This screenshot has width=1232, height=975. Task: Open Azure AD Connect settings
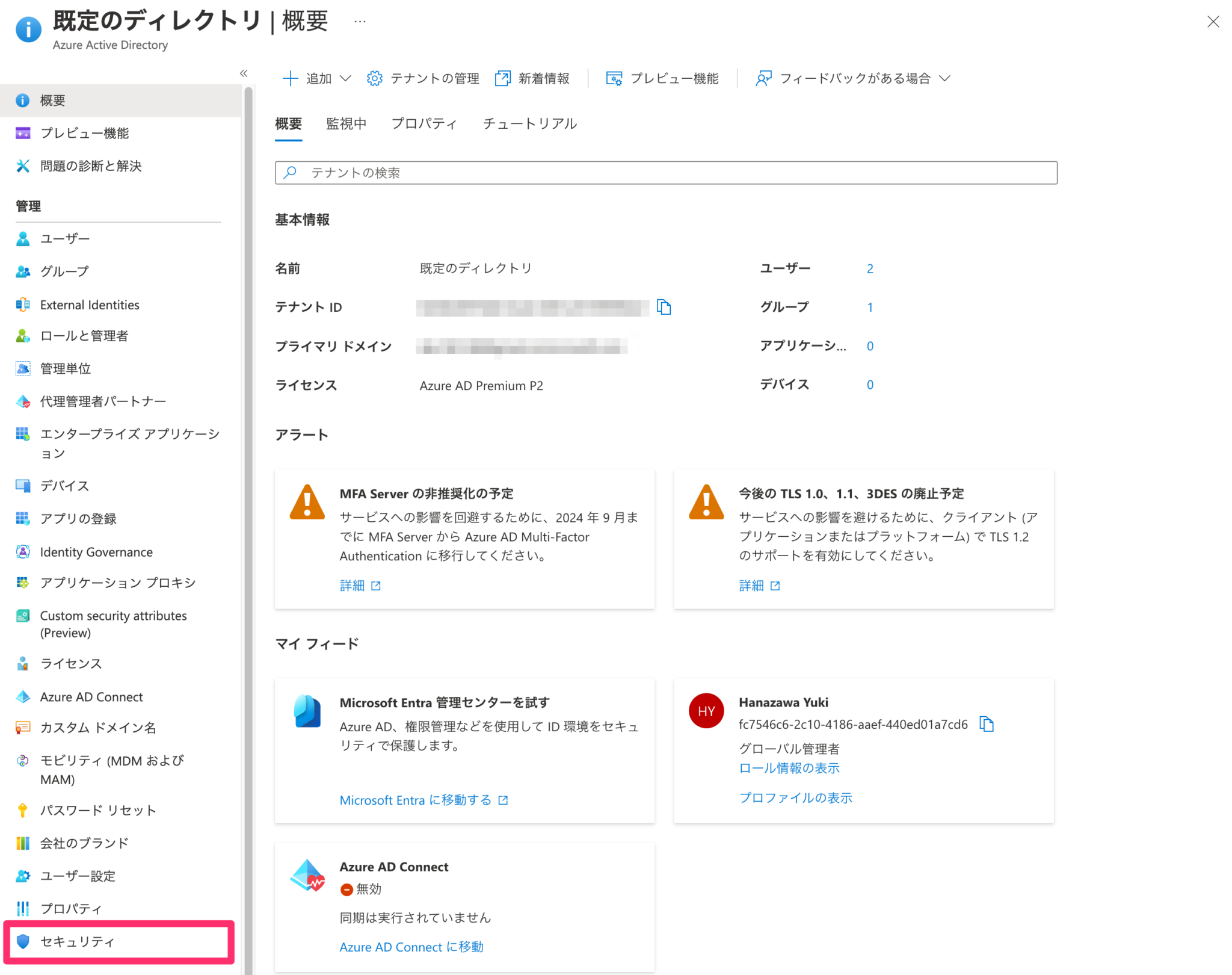(x=91, y=696)
